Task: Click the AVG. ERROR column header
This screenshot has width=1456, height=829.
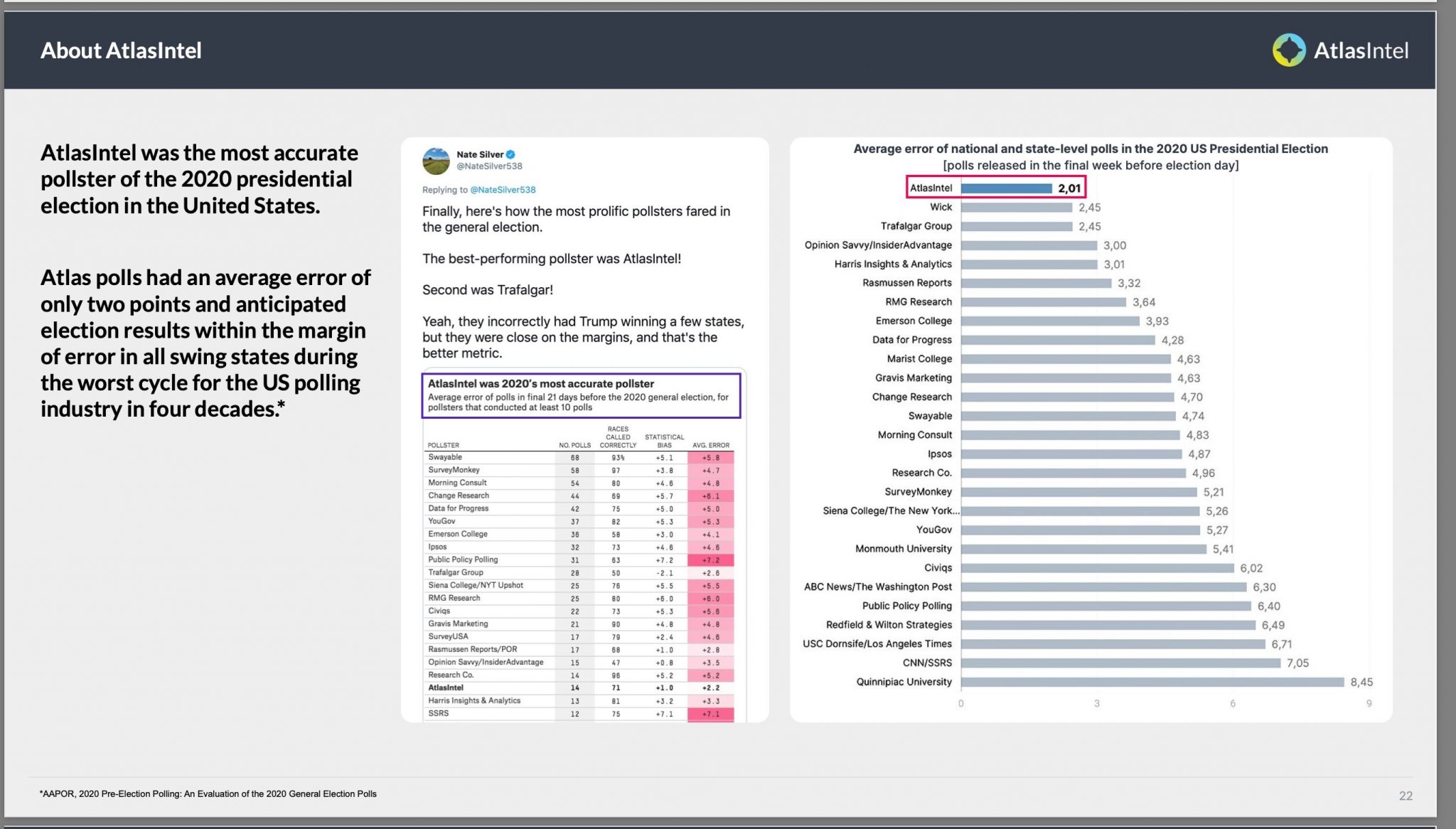Action: click(x=710, y=445)
